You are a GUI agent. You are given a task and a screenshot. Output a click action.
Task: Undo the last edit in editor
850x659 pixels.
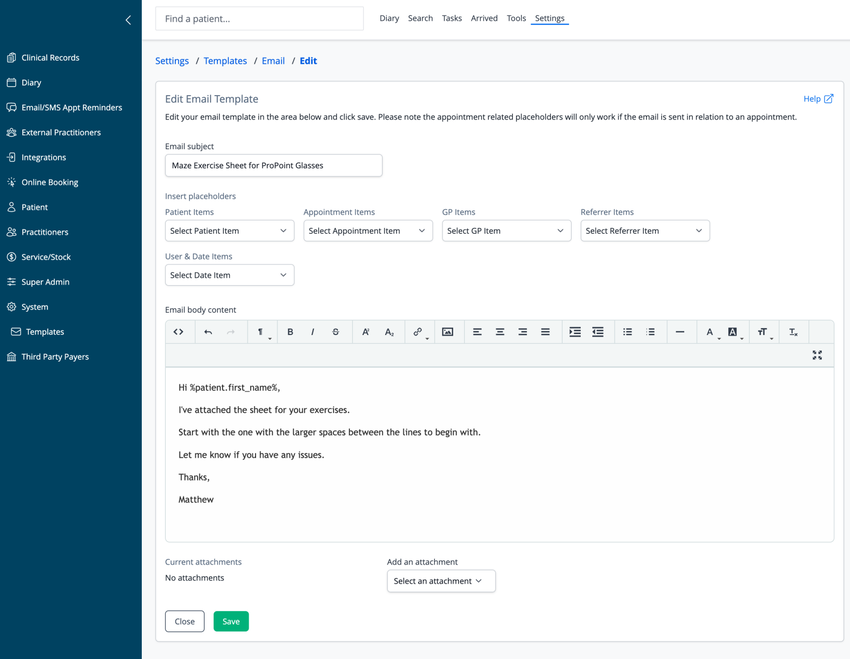tap(208, 332)
